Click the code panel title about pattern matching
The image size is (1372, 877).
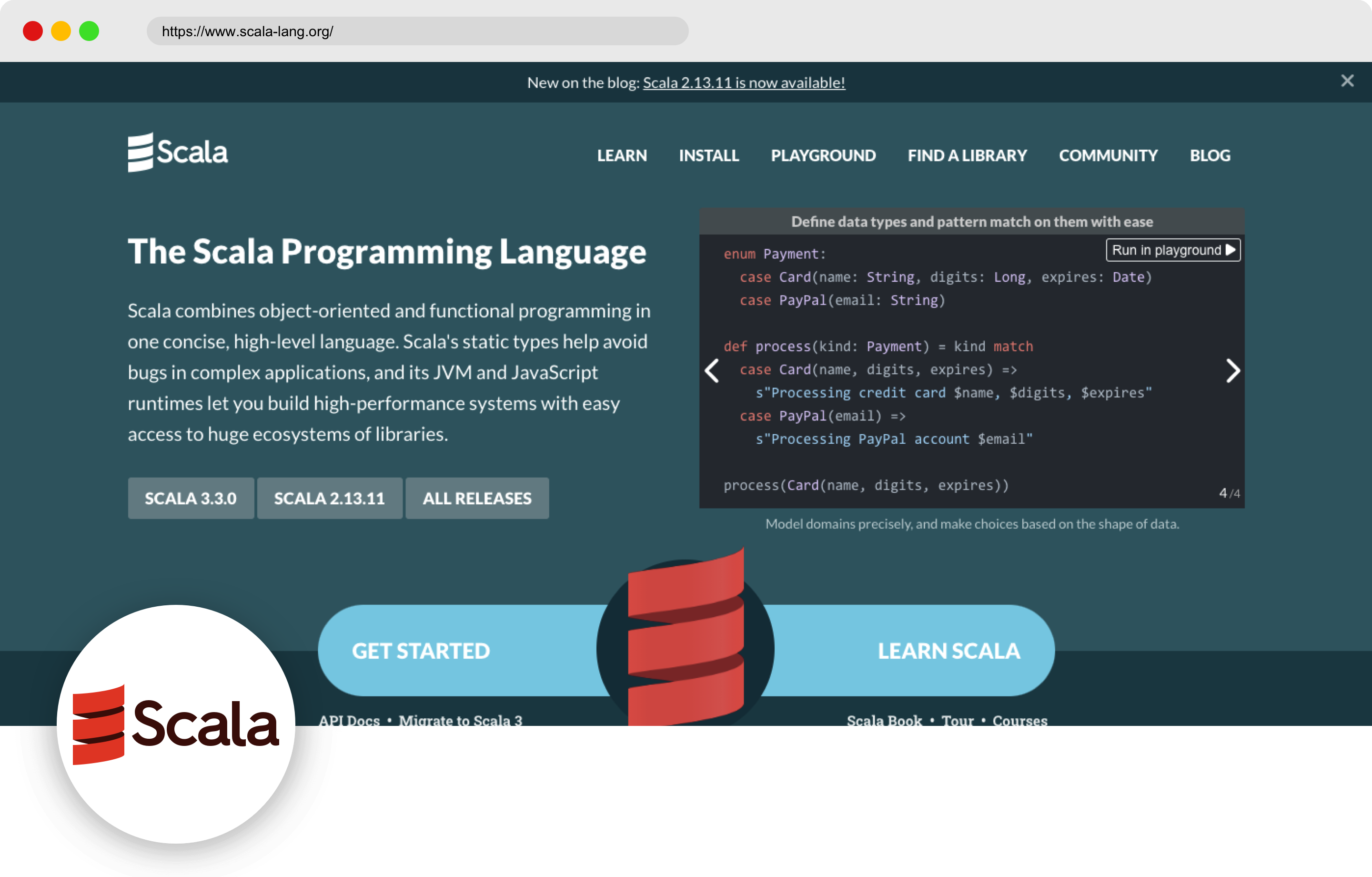[972, 222]
